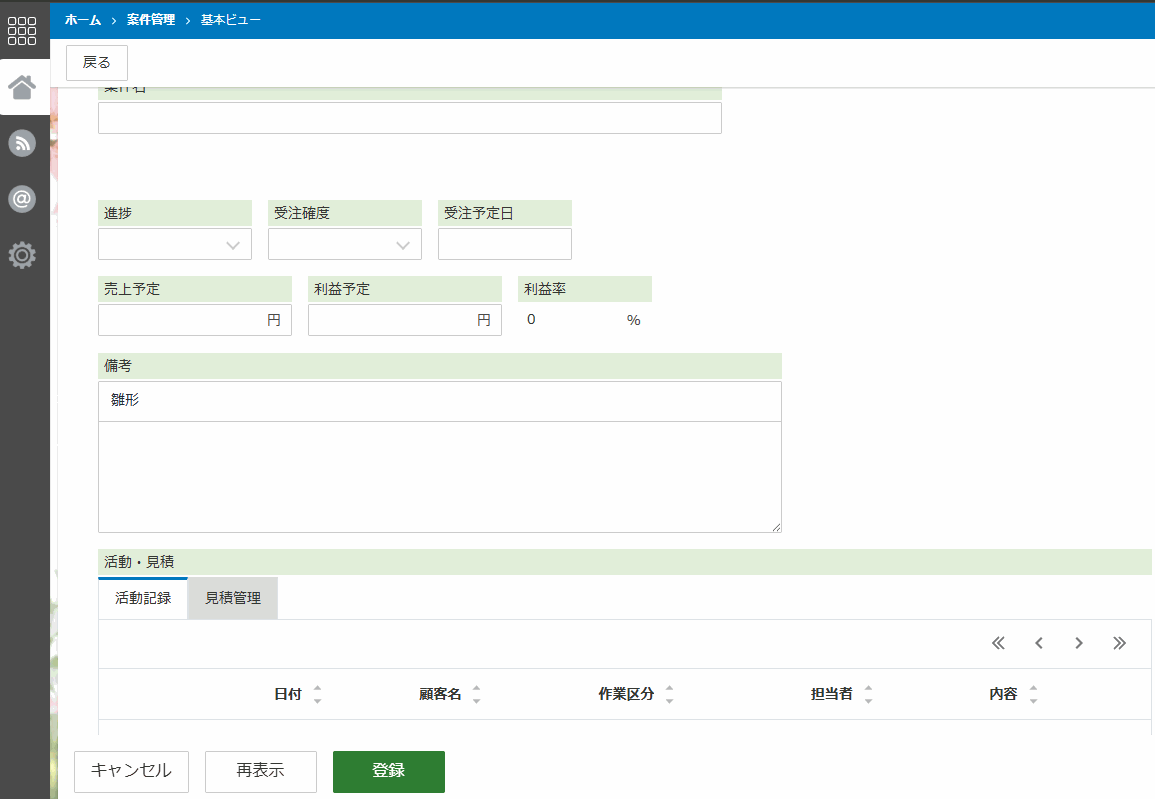Sort table by 日付 column arrows
Image resolution: width=1155 pixels, height=799 pixels.
[317, 694]
